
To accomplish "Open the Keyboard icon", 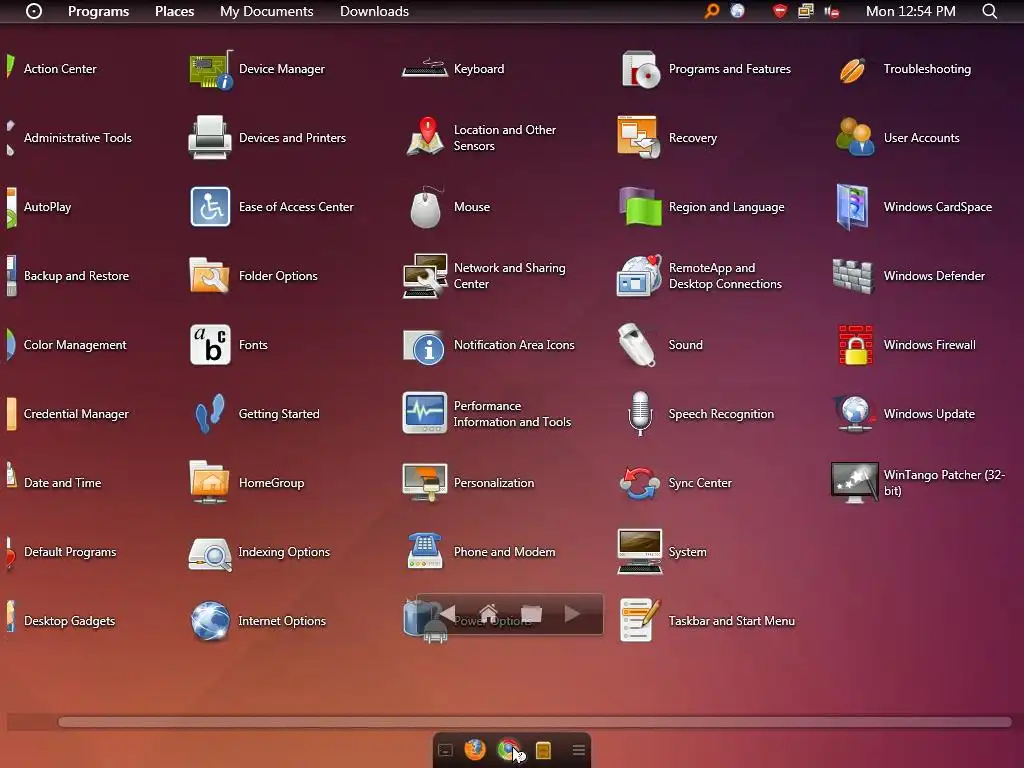I will (x=424, y=68).
